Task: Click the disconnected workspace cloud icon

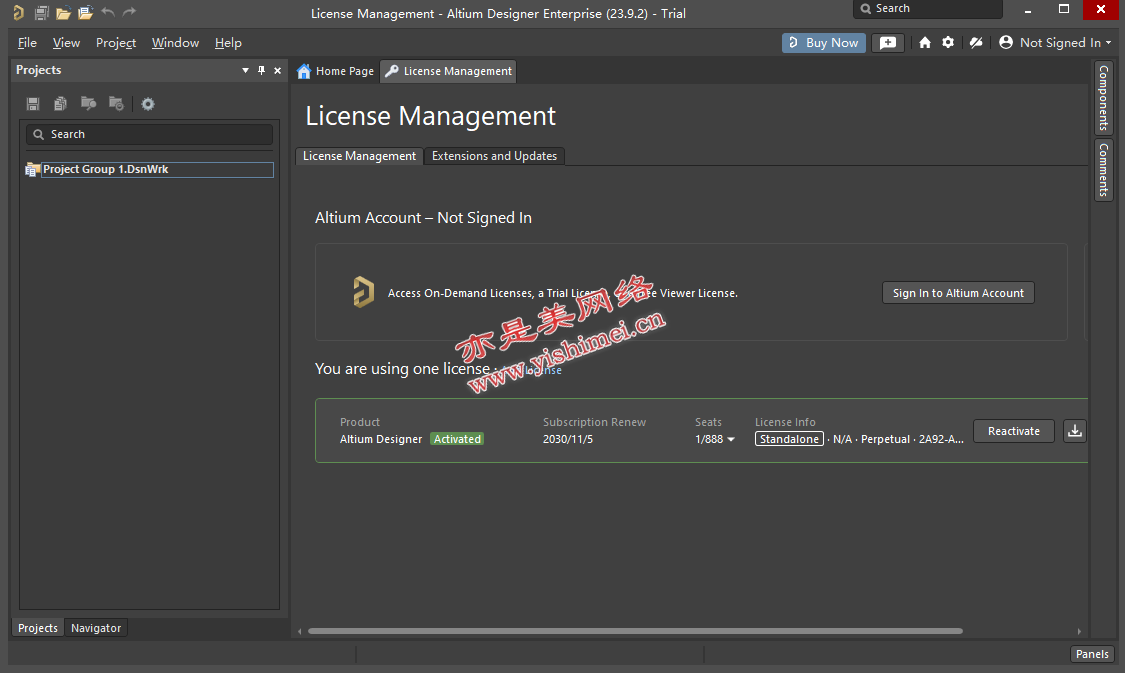Action: 976,43
